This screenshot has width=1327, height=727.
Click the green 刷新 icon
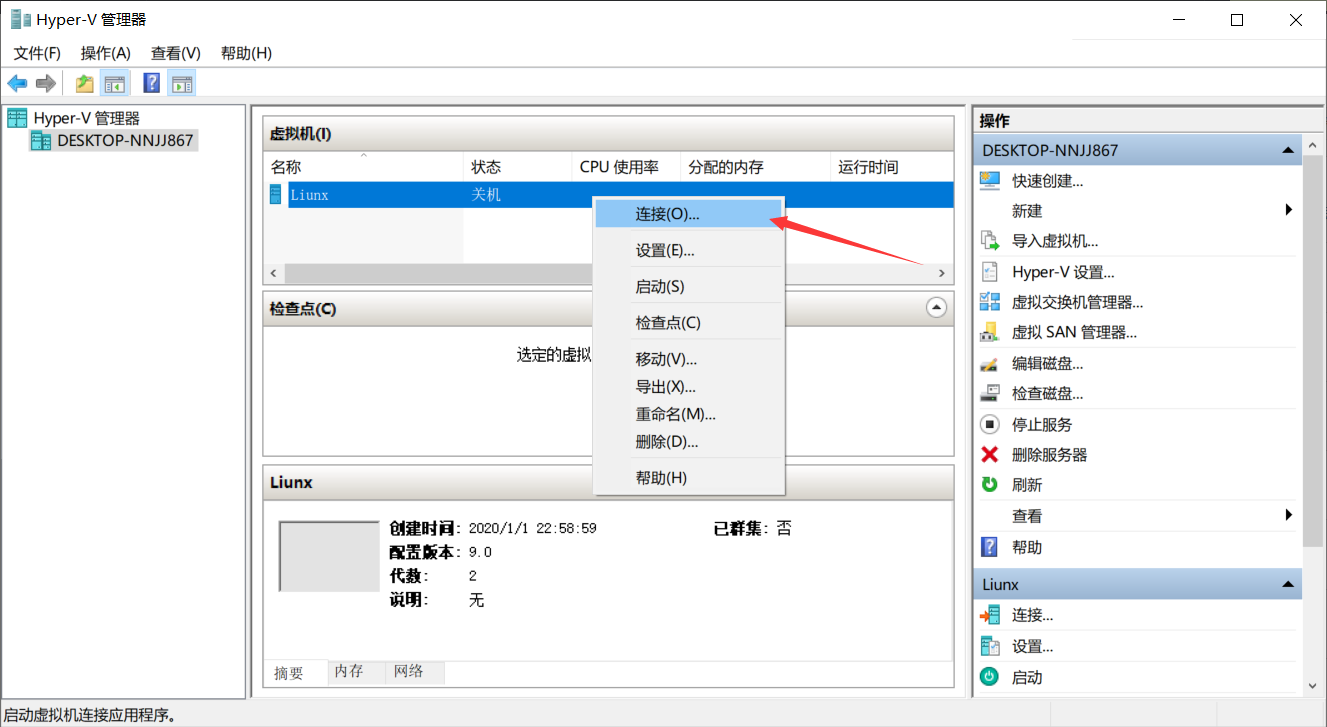990,484
